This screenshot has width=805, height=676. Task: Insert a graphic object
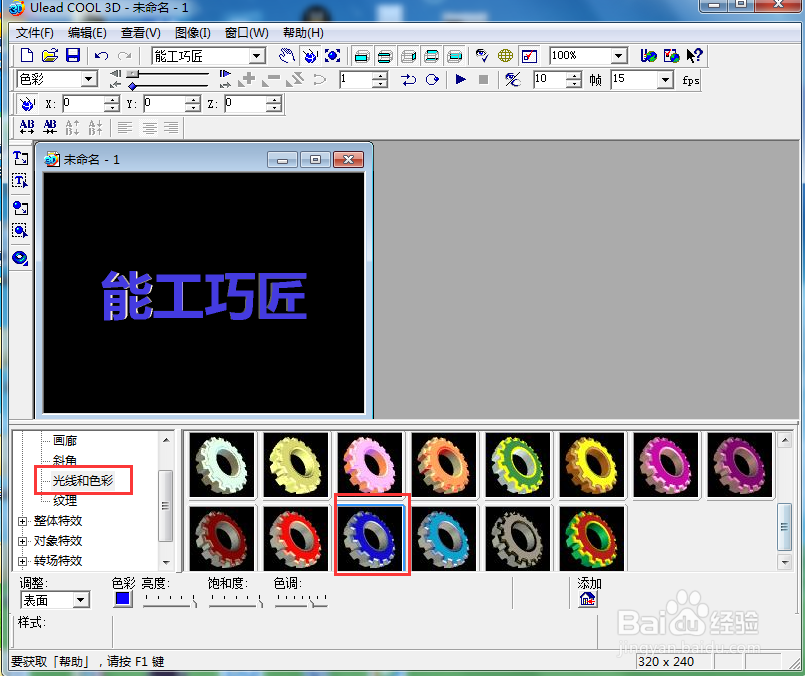click(x=20, y=208)
